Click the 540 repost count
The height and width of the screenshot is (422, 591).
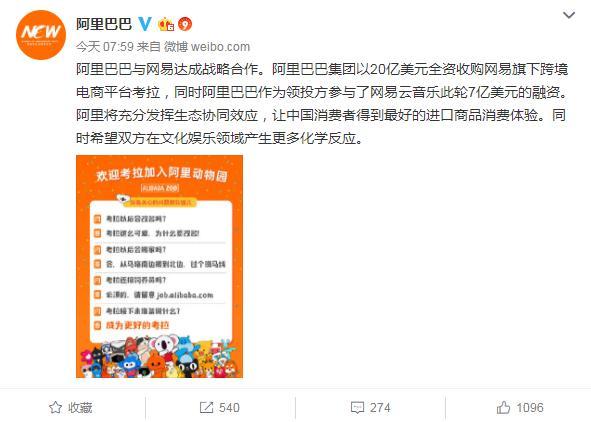229,407
